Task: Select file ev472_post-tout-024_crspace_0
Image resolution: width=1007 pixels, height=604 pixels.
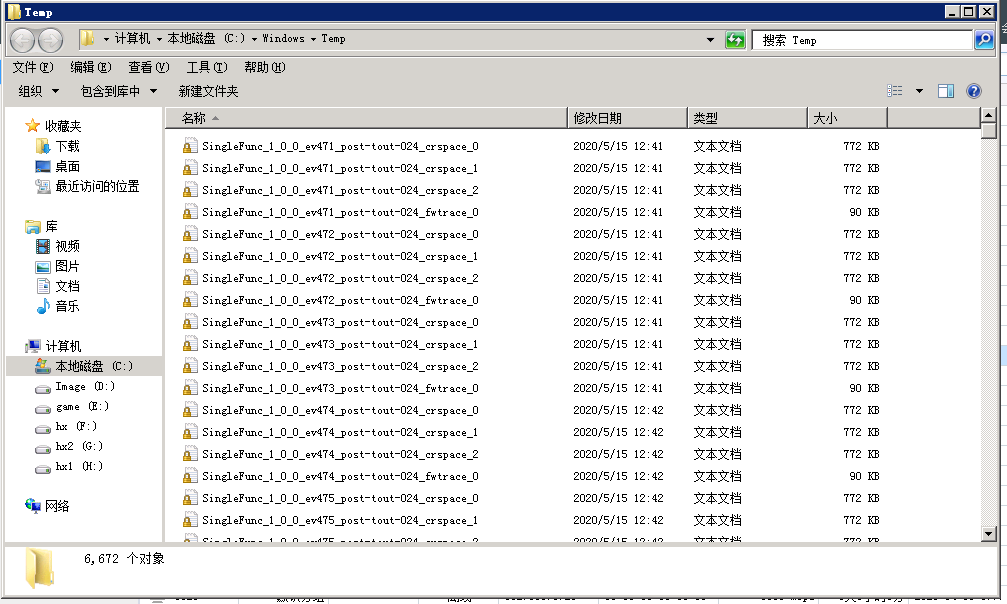Action: tap(340, 235)
